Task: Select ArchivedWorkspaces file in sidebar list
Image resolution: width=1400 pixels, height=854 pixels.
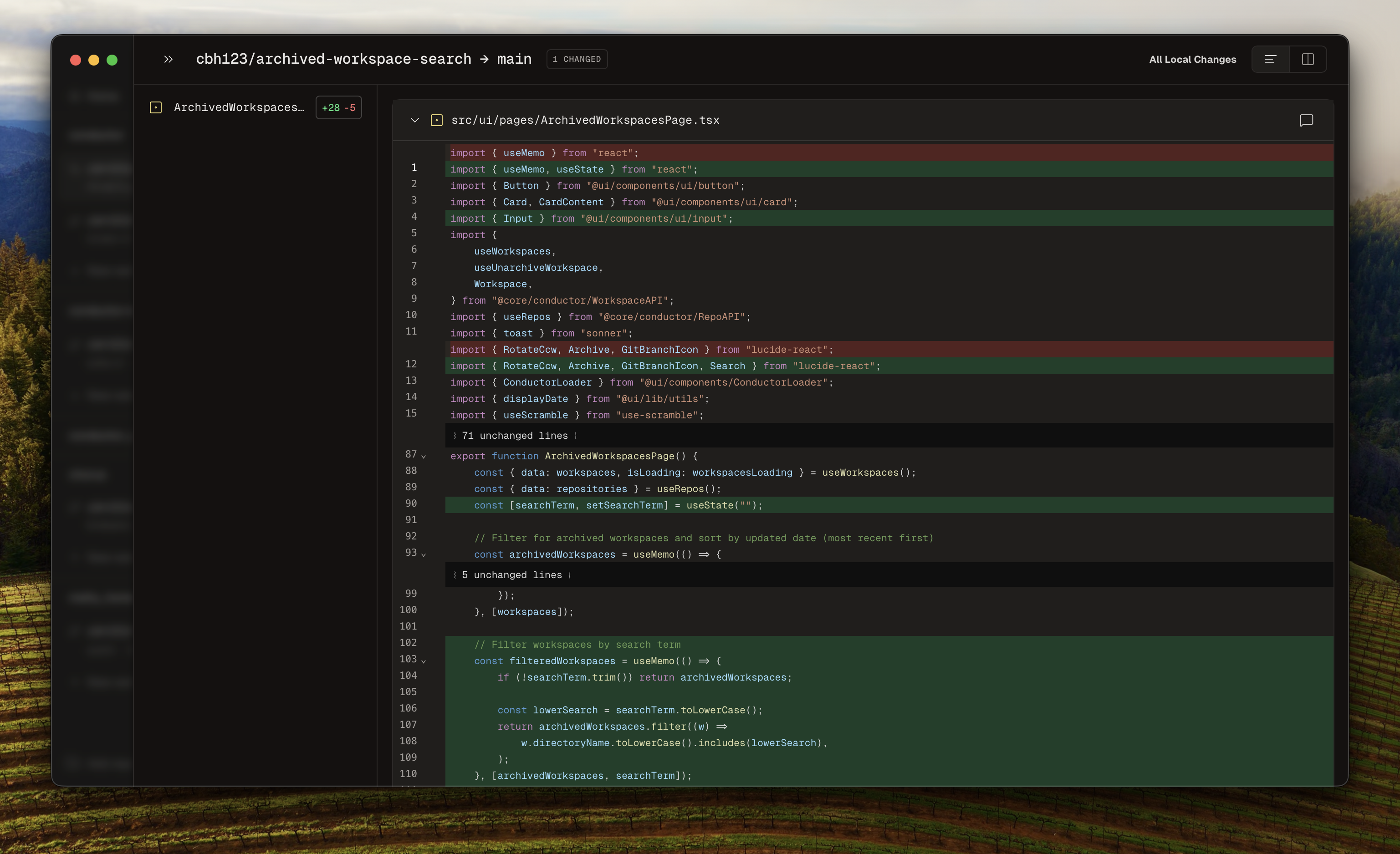Action: (239, 107)
